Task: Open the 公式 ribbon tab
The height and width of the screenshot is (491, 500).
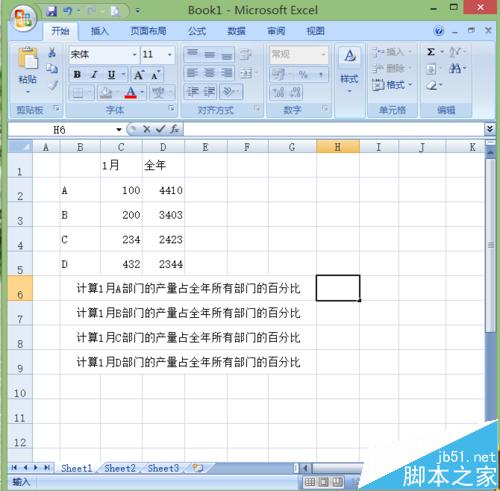Action: click(197, 31)
